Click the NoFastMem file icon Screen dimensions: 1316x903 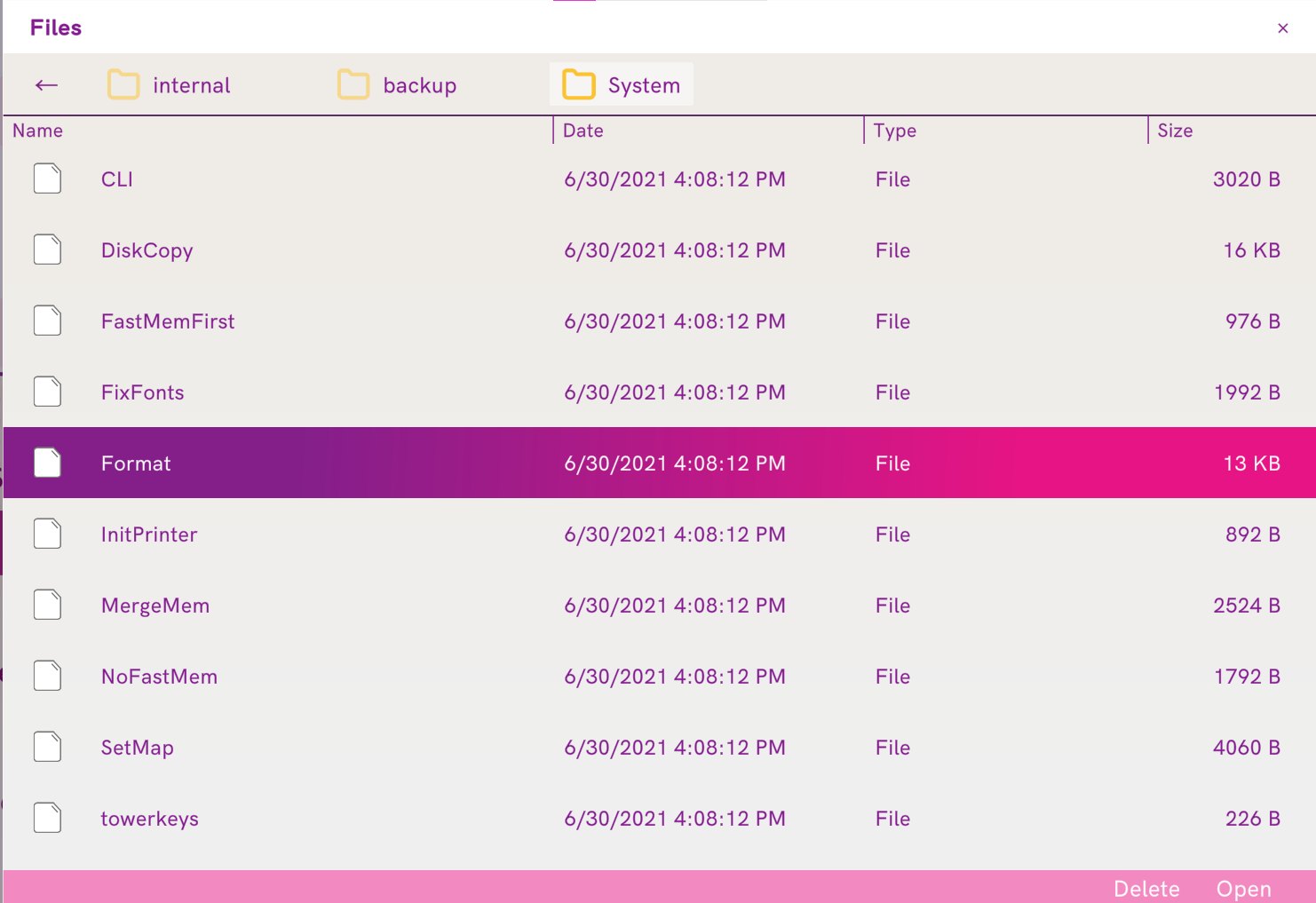(48, 676)
